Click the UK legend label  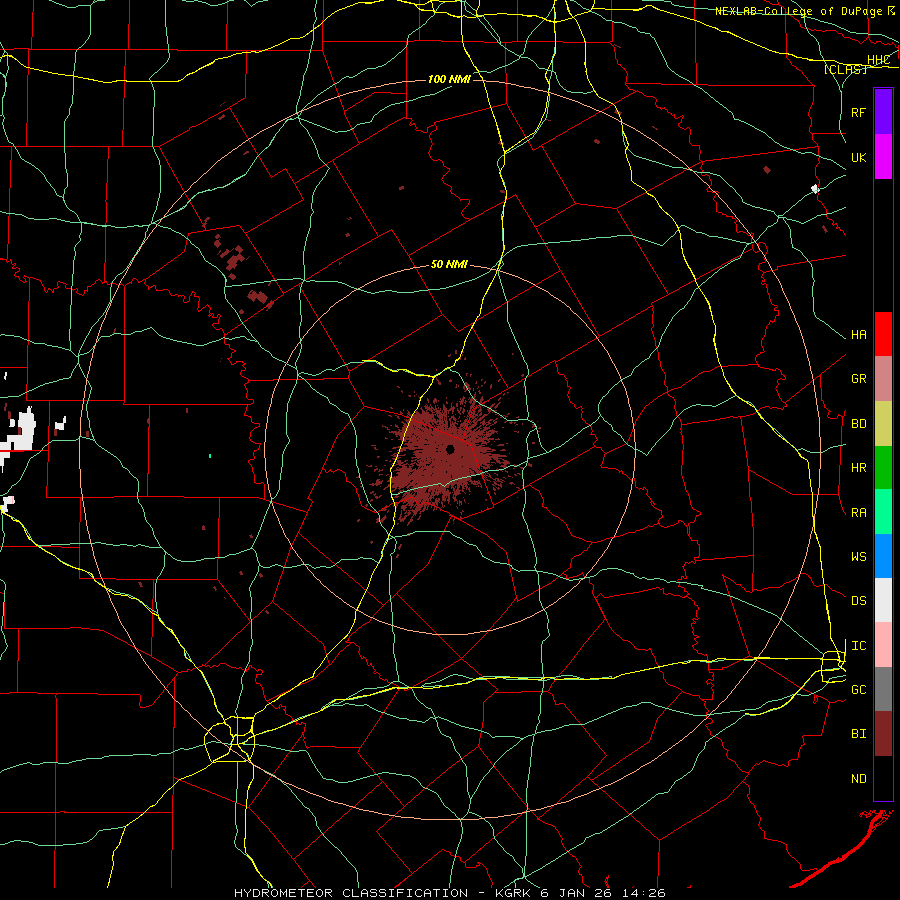tap(858, 158)
